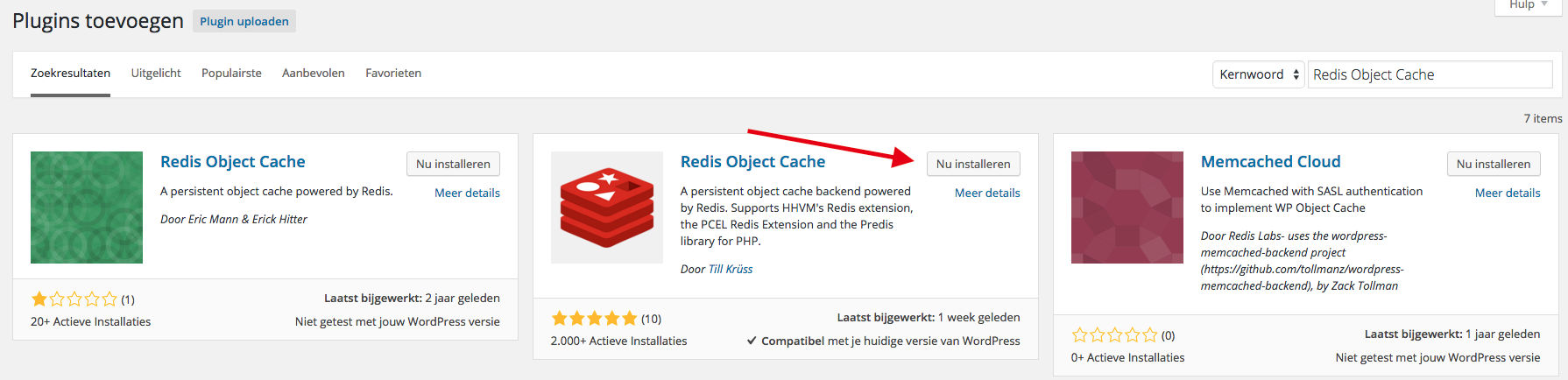Viewport: 1568px width, 380px height.
Task: Open Meer details for Memcached Cloud
Action: tap(1508, 193)
